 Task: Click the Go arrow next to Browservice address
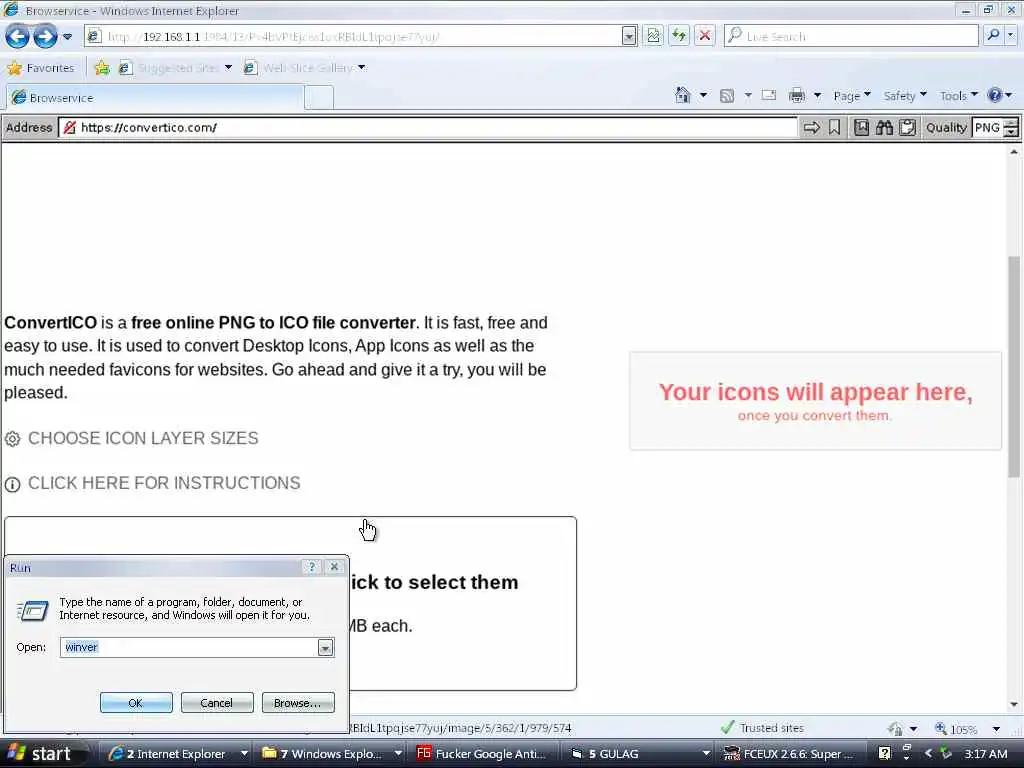click(811, 127)
